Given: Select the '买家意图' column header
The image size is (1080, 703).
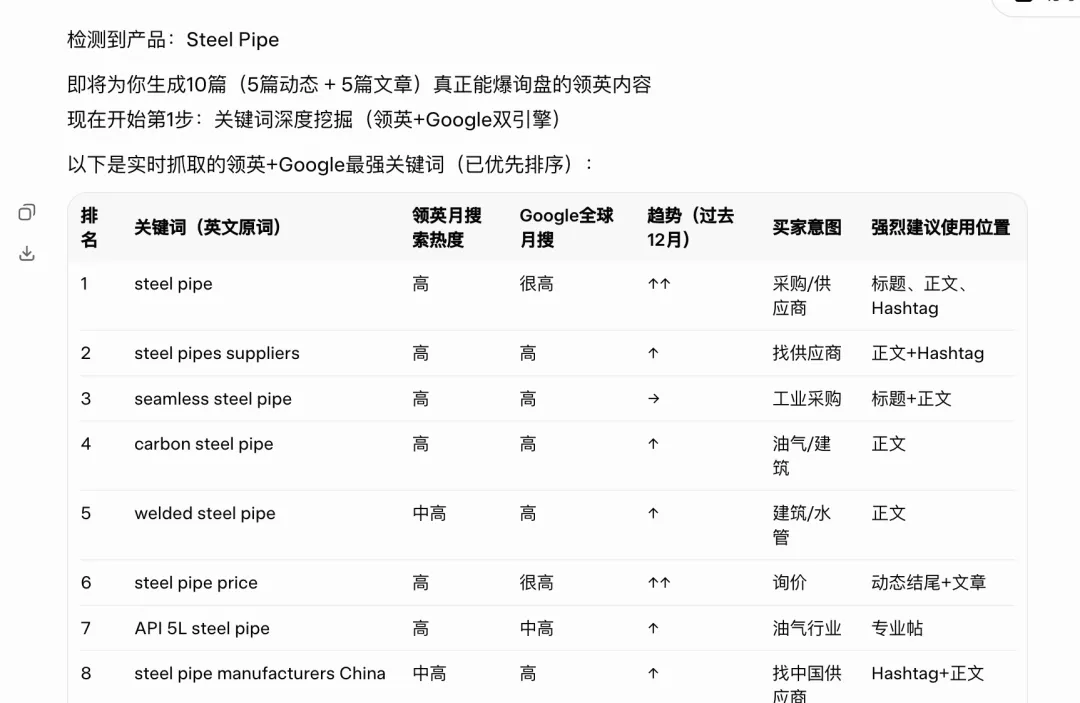Looking at the screenshot, I should tap(807, 227).
